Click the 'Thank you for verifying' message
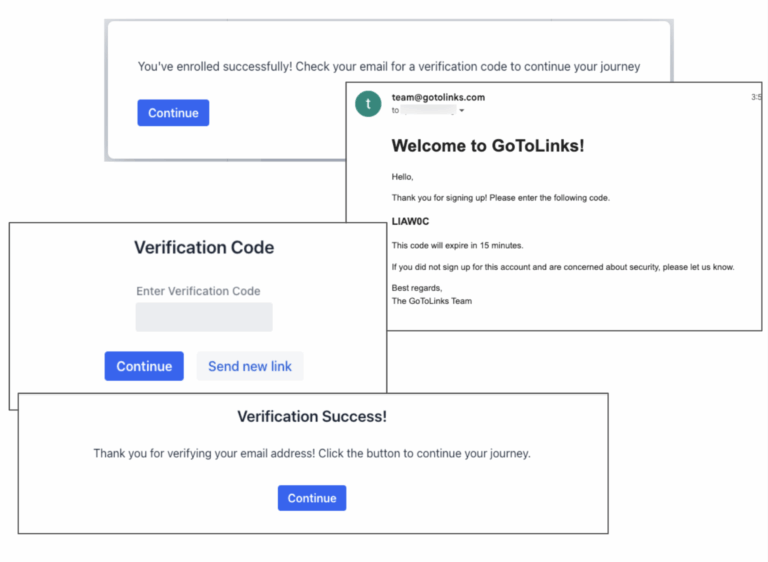This screenshot has height=562, width=768. point(312,453)
